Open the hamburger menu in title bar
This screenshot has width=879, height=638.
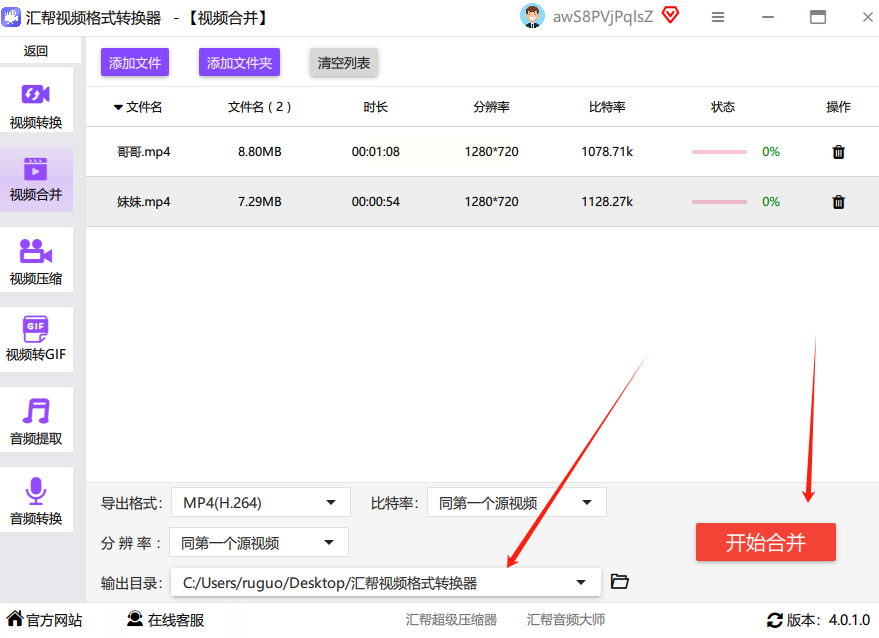tap(718, 17)
